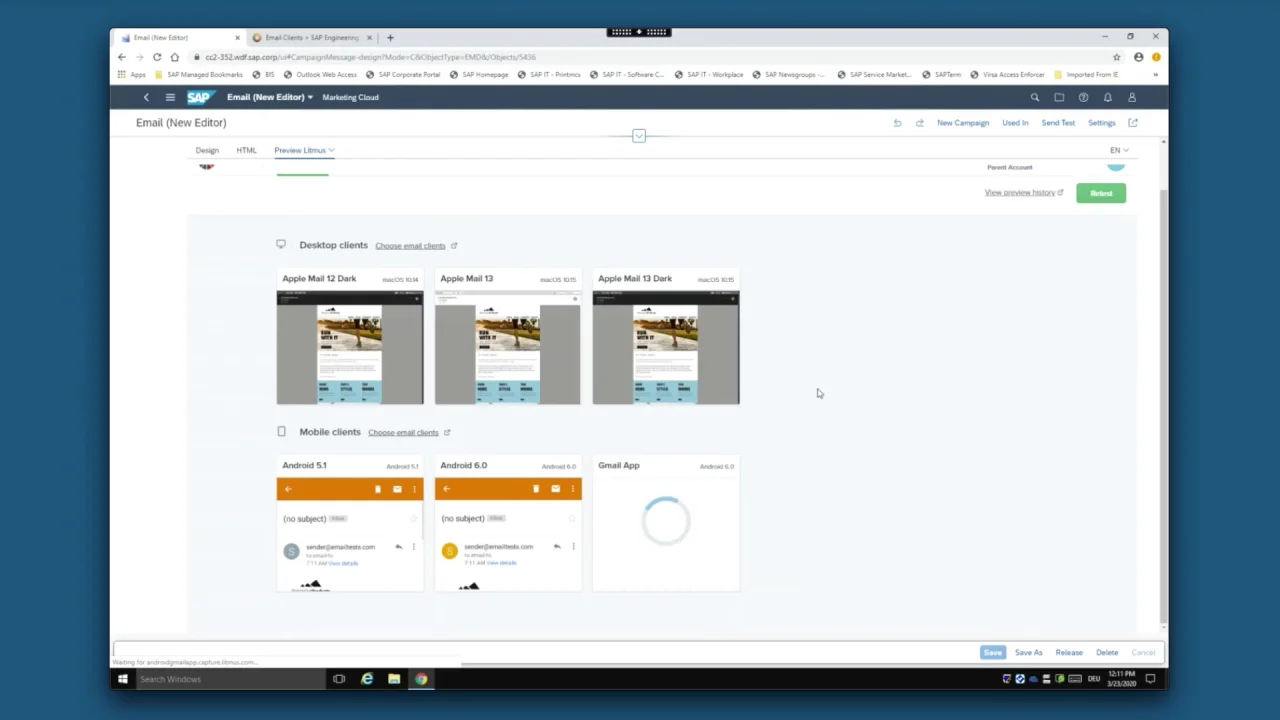Open the Apple Mail 12 Dark preview thumbnail
The image size is (1280, 720).
coord(350,348)
